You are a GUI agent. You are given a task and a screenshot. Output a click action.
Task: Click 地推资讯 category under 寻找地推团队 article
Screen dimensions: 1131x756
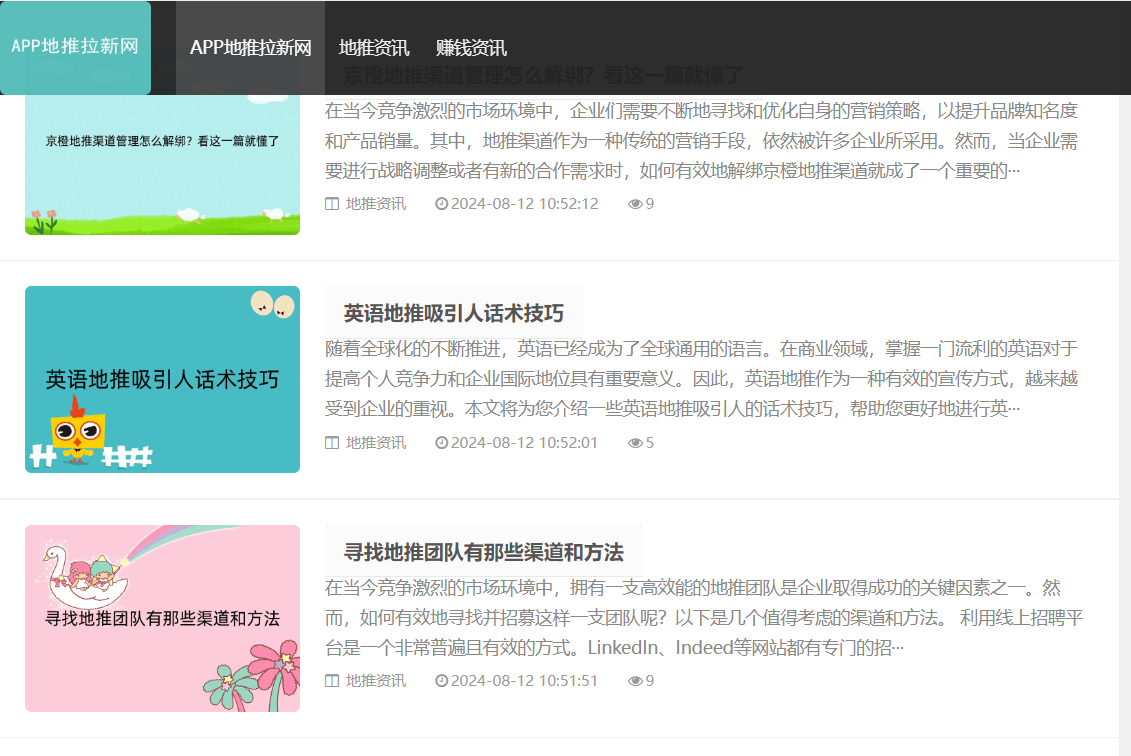(376, 681)
